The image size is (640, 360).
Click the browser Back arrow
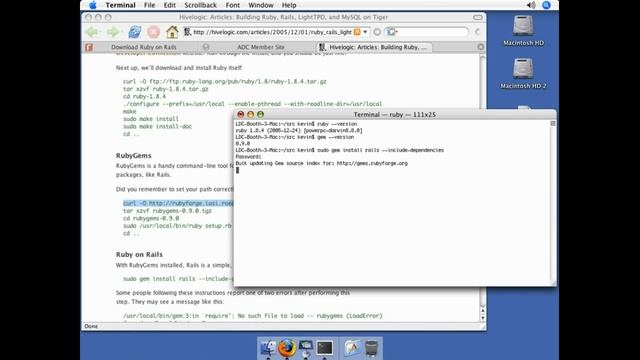(x=92, y=32)
